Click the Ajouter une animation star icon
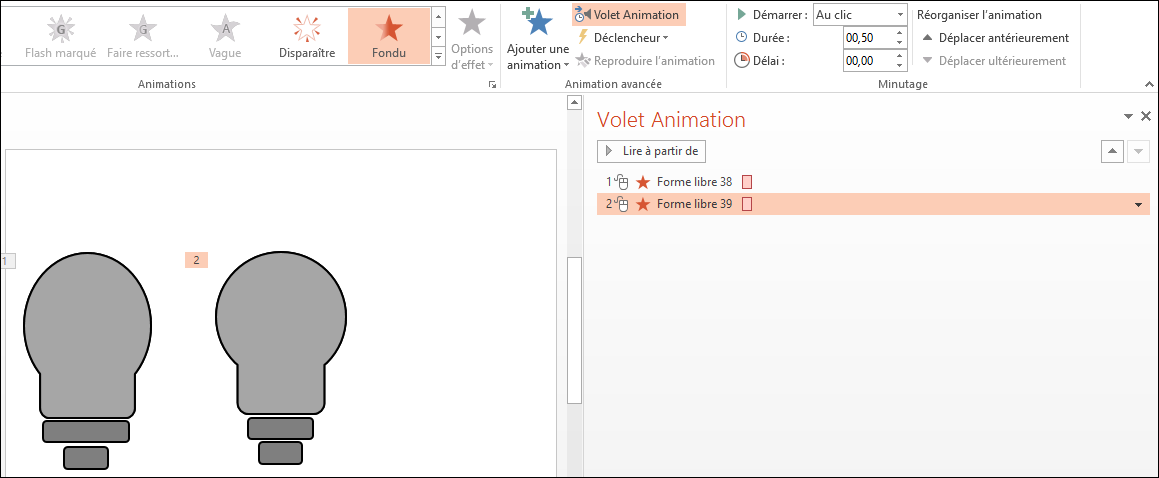The width and height of the screenshot is (1159, 478). coord(538,22)
